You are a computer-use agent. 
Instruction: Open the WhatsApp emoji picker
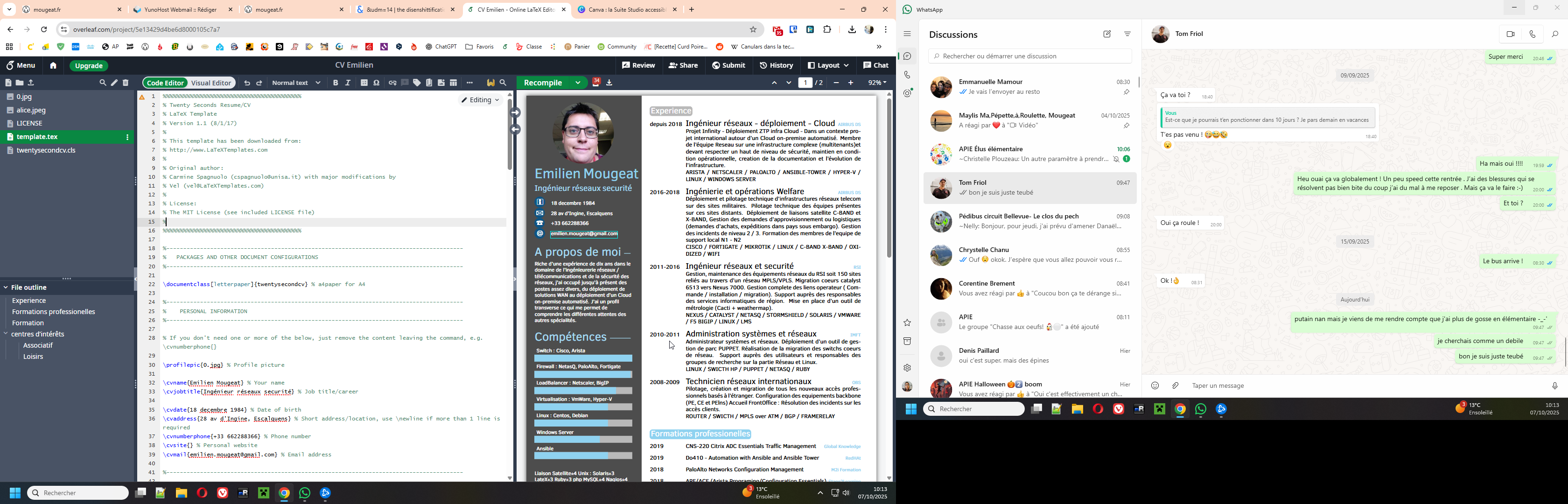1155,385
